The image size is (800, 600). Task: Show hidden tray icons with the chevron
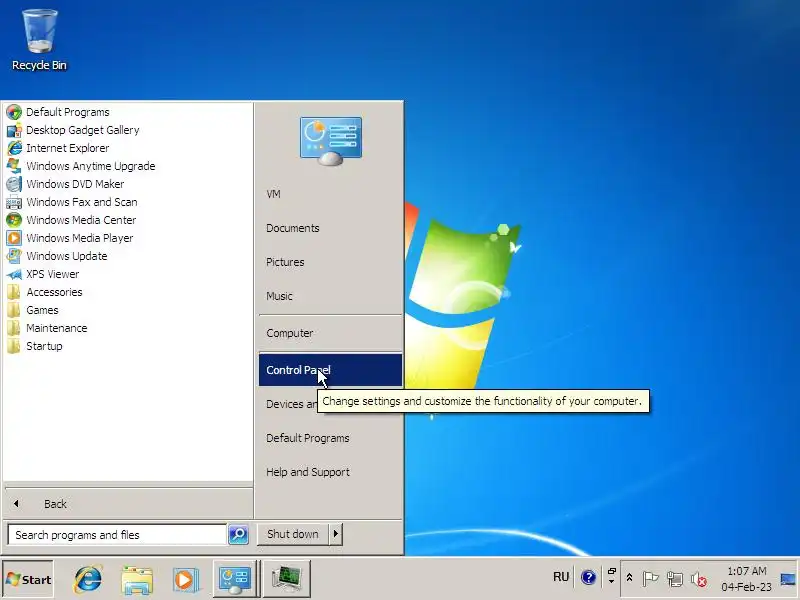629,578
